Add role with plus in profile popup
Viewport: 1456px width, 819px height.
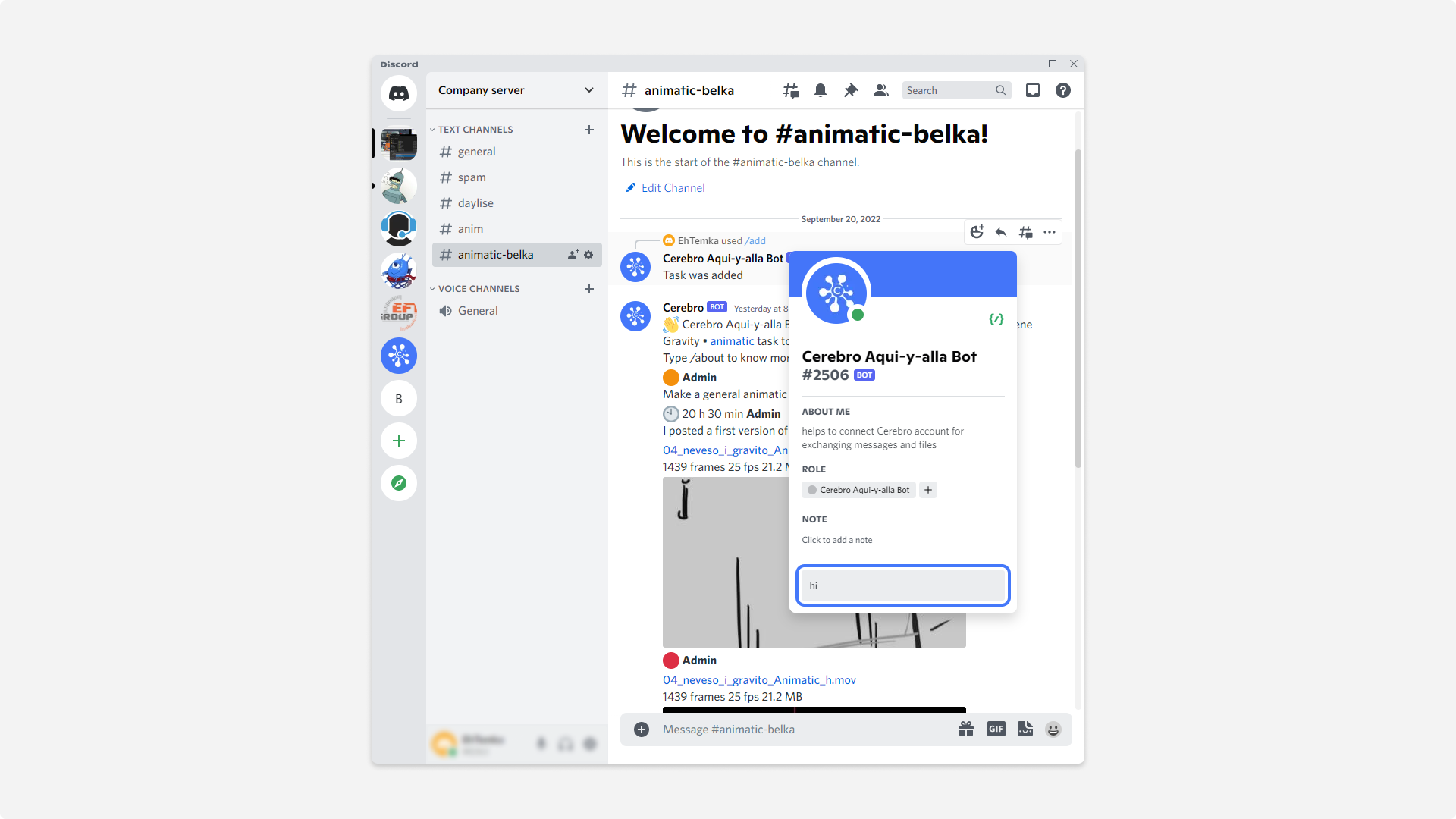pos(928,490)
